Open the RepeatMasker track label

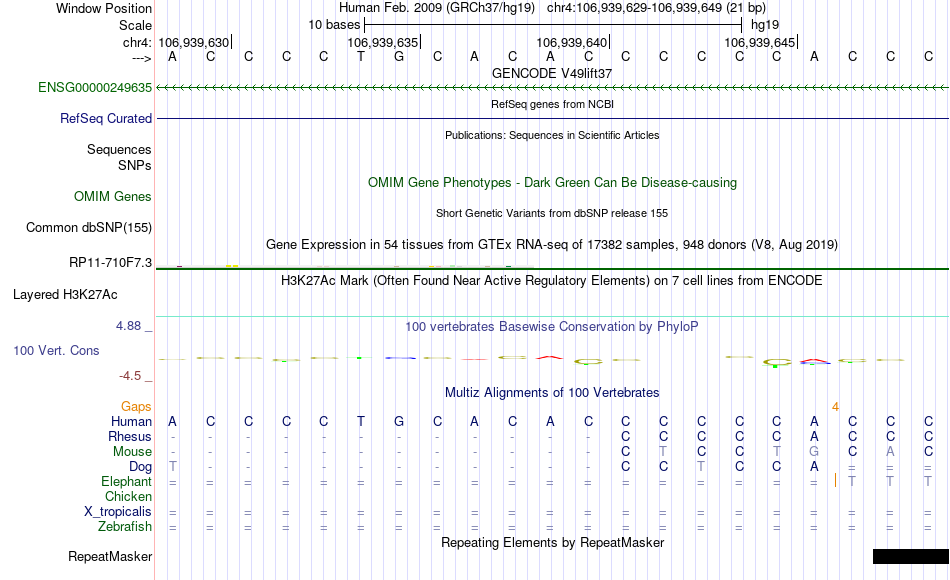click(x=110, y=556)
